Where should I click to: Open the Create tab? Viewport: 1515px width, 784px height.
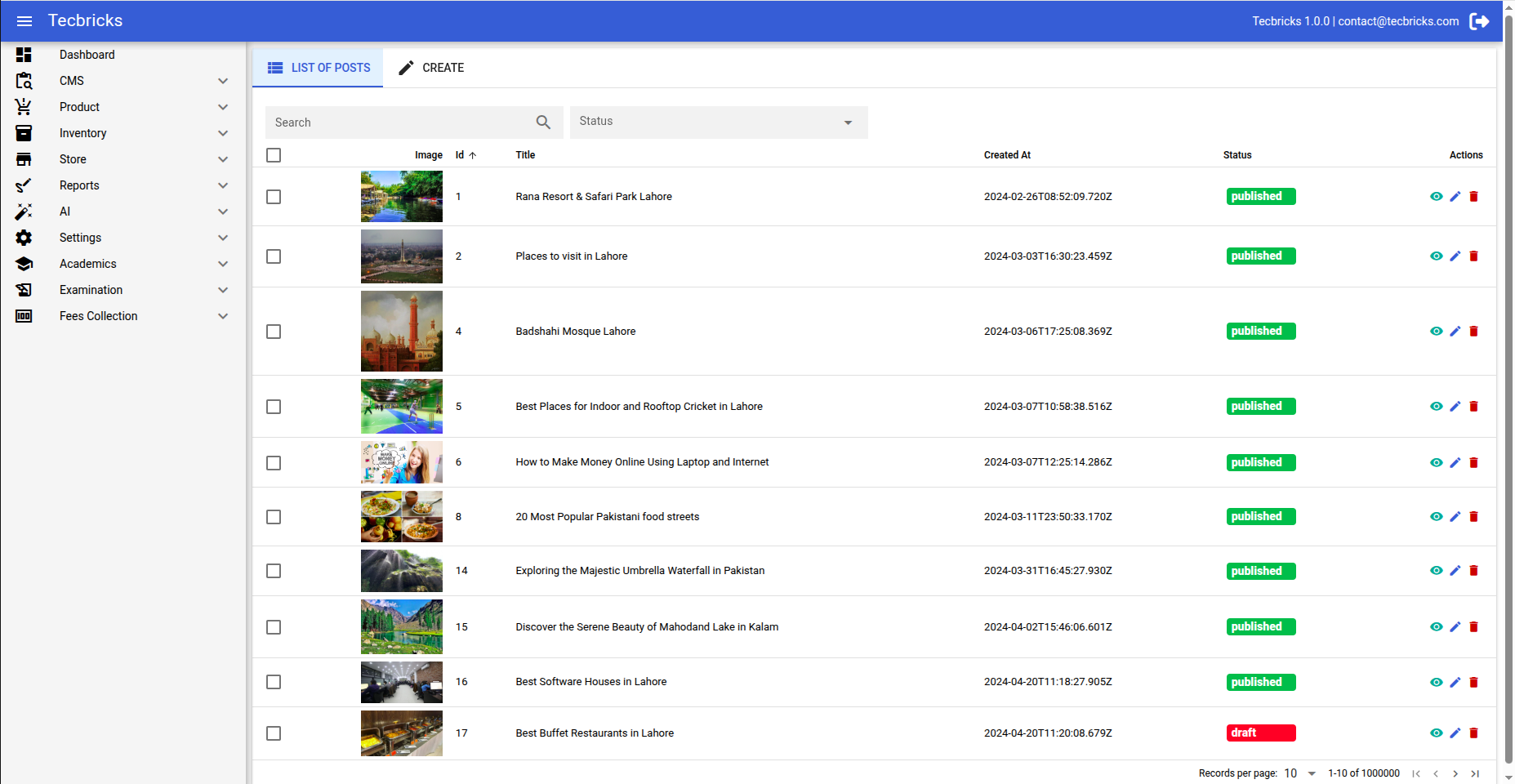coord(431,68)
